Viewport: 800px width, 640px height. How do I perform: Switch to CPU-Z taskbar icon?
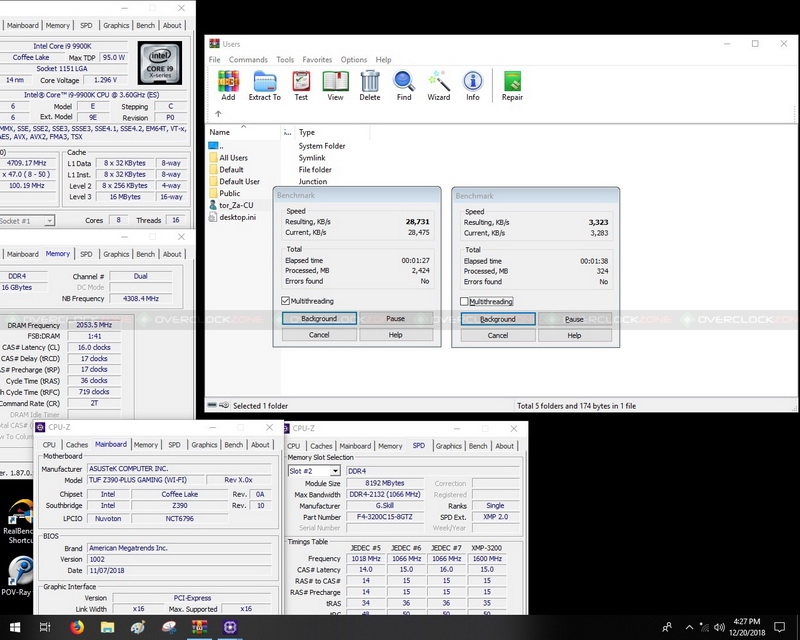pyautogui.click(x=230, y=627)
